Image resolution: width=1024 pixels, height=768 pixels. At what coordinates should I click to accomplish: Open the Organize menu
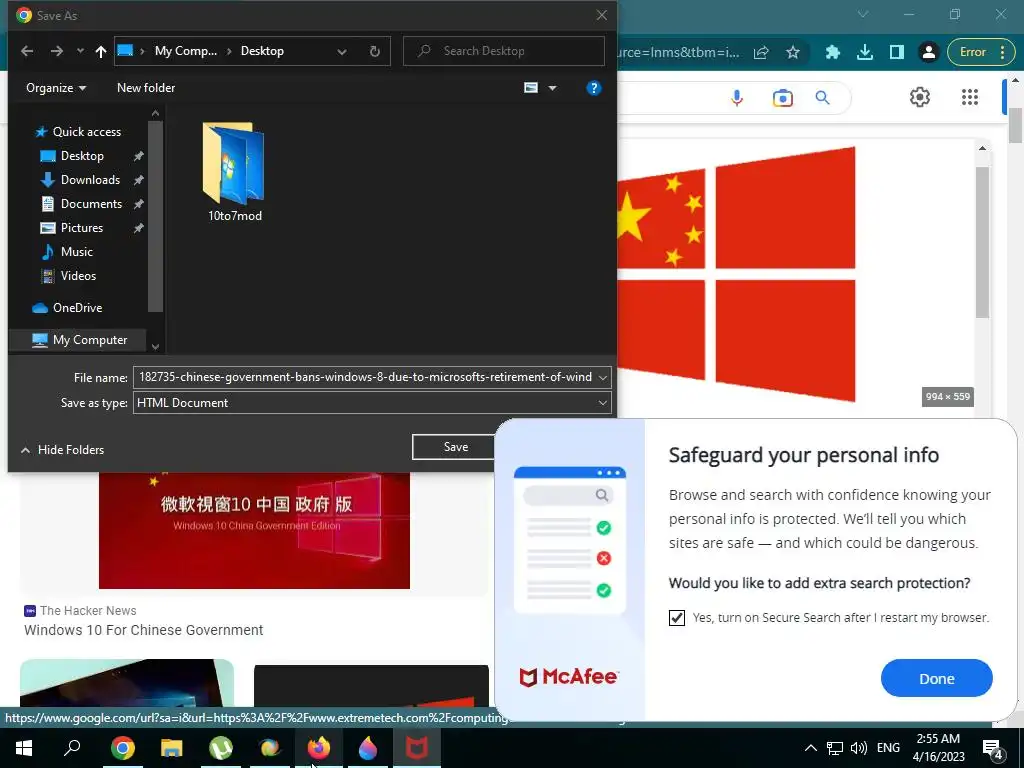[x=56, y=88]
